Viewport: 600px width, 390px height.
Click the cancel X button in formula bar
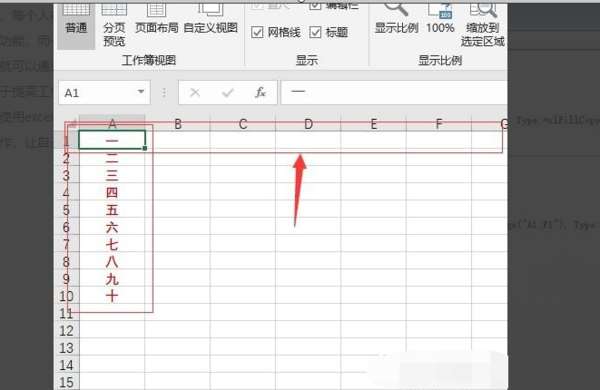(x=195, y=92)
